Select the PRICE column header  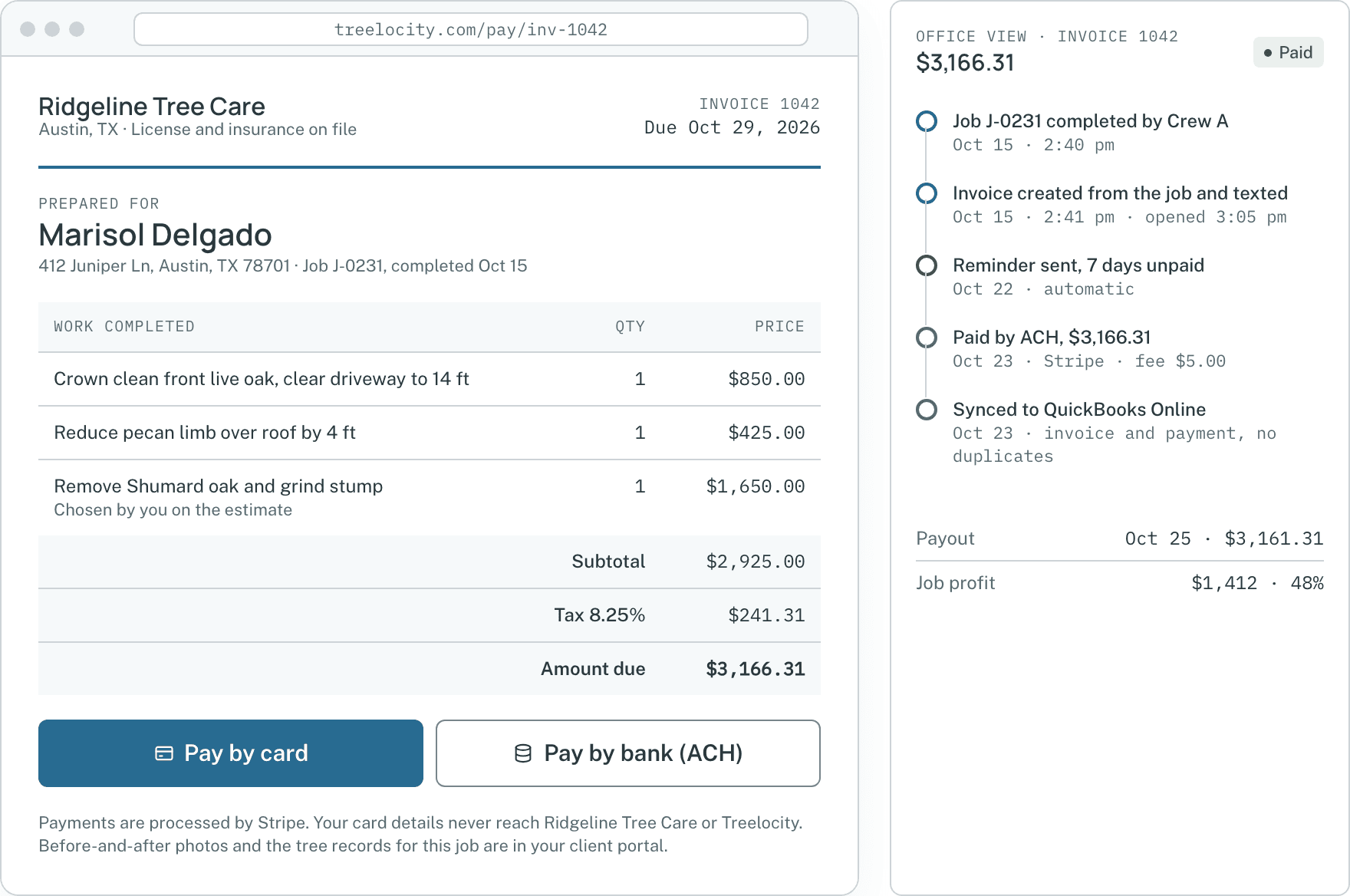click(779, 327)
